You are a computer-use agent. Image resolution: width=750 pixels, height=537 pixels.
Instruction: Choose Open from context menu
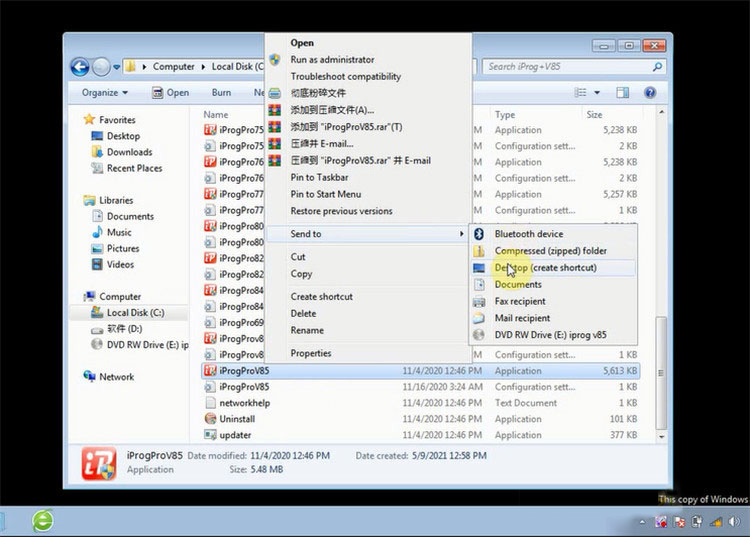(302, 43)
